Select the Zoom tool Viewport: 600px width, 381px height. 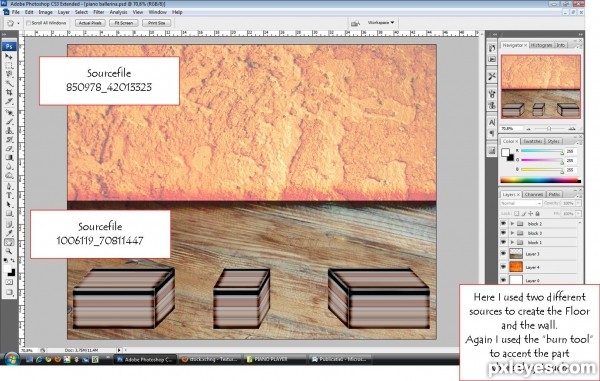click(9, 252)
